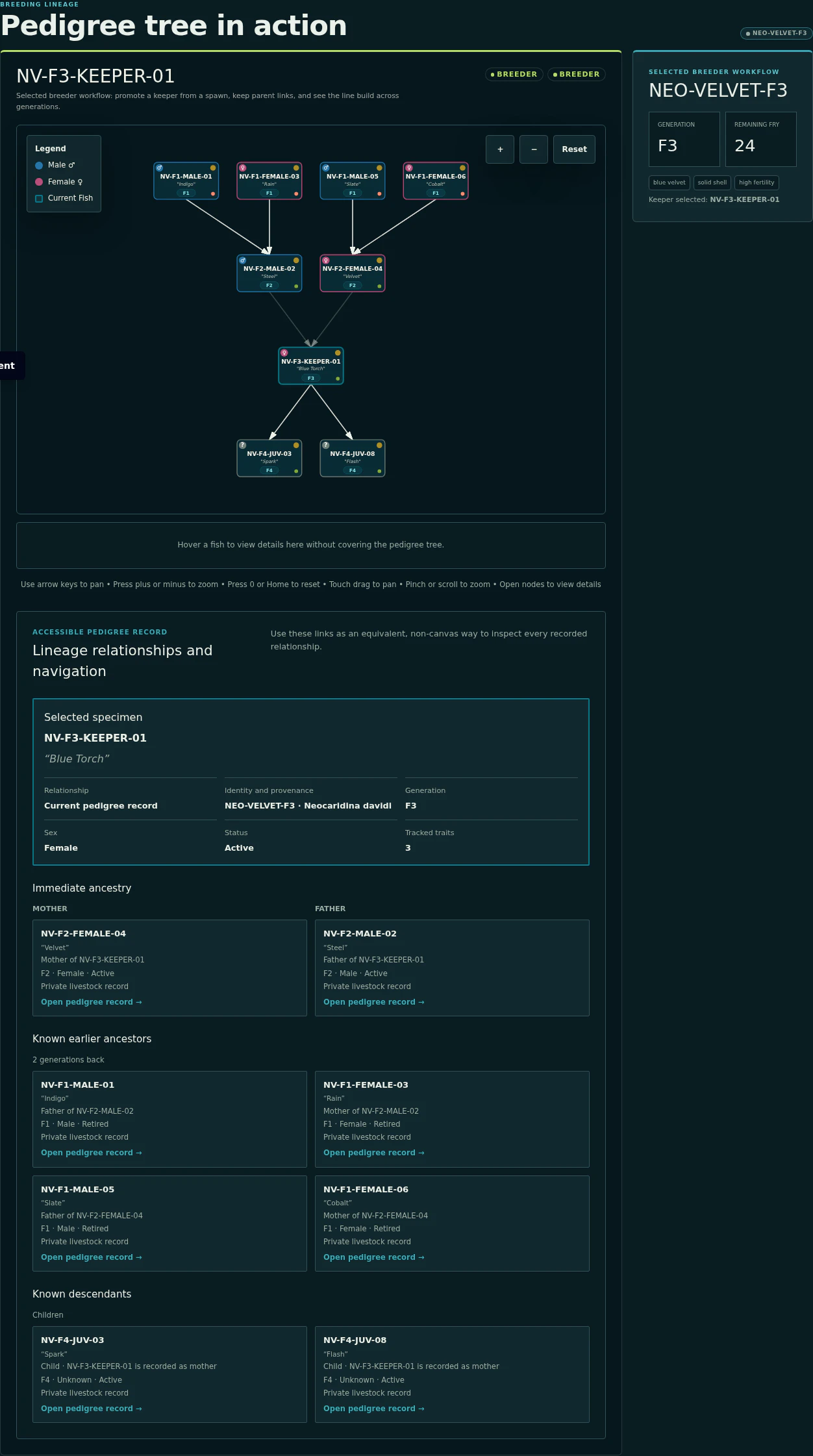
Task: Click the unknown-sex icon on NV-F4-JUV-08 node
Action: click(x=326, y=446)
